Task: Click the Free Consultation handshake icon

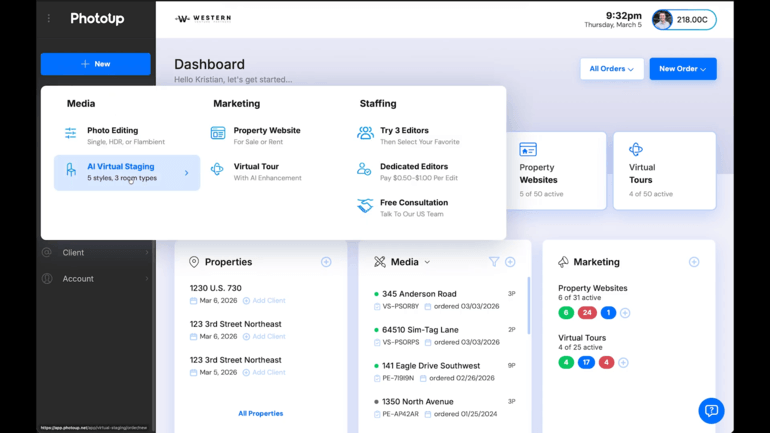Action: click(364, 206)
